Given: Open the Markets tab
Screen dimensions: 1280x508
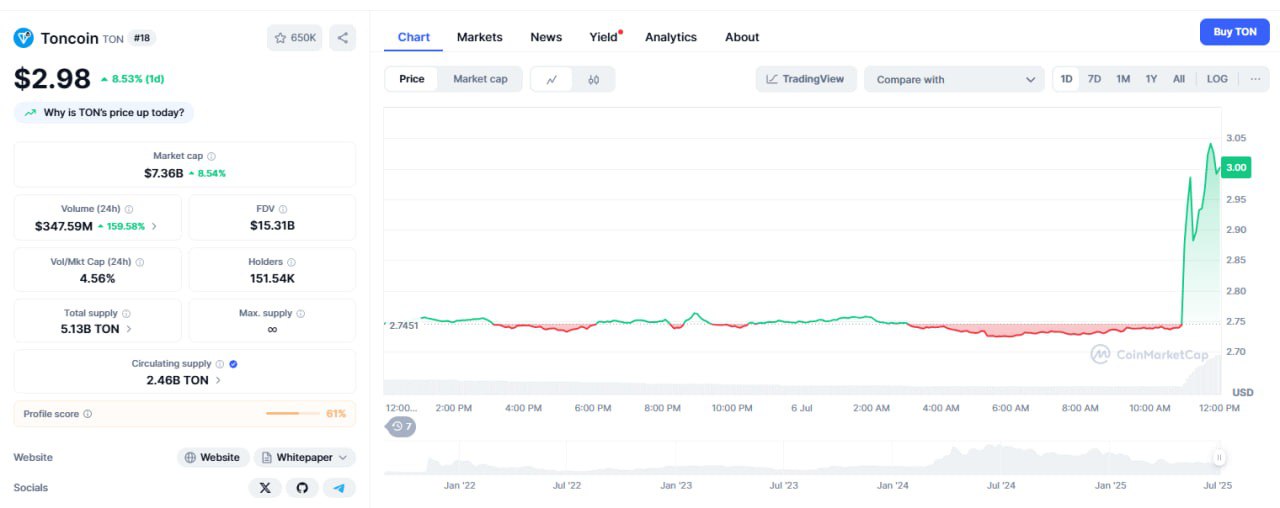Looking at the screenshot, I should coord(480,37).
